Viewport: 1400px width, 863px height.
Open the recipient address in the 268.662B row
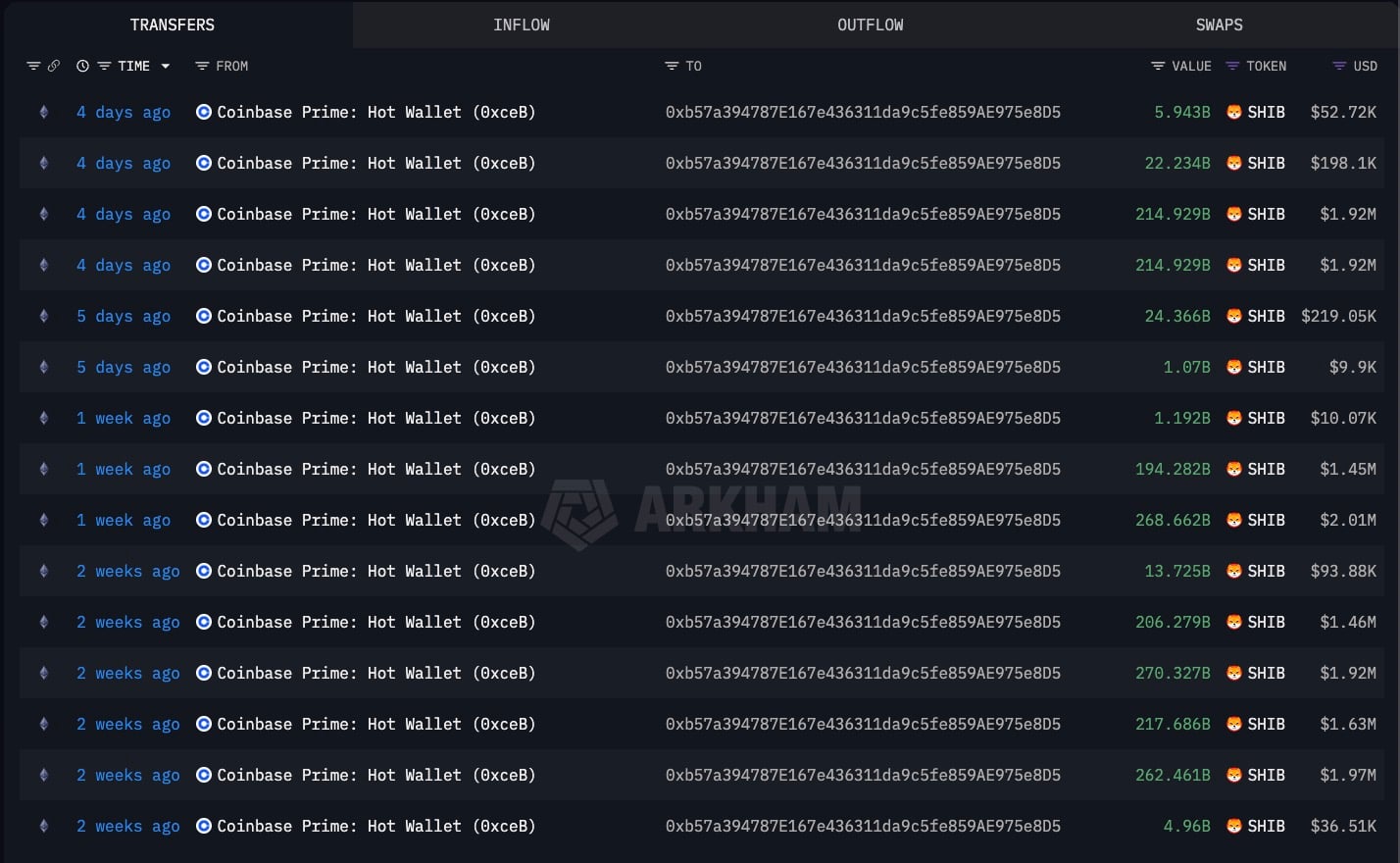pos(863,520)
